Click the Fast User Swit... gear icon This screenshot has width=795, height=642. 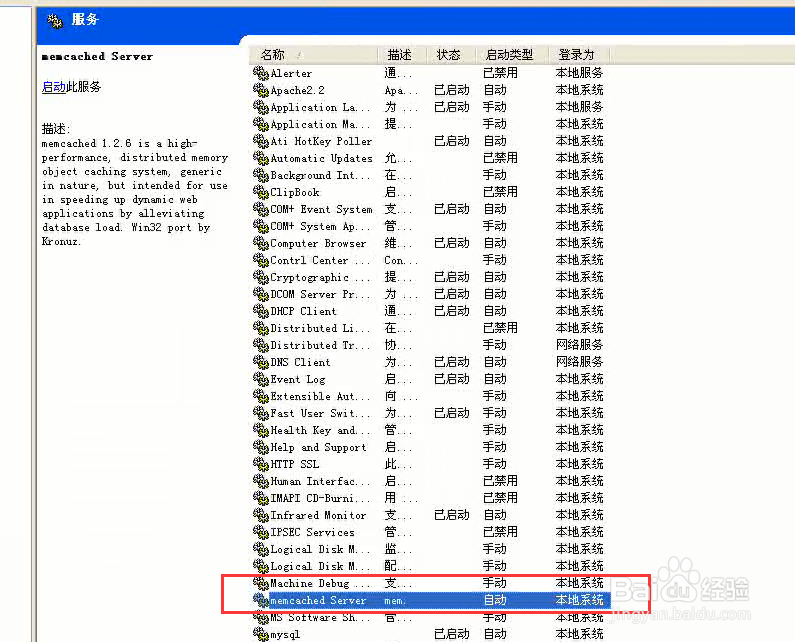tap(261, 413)
